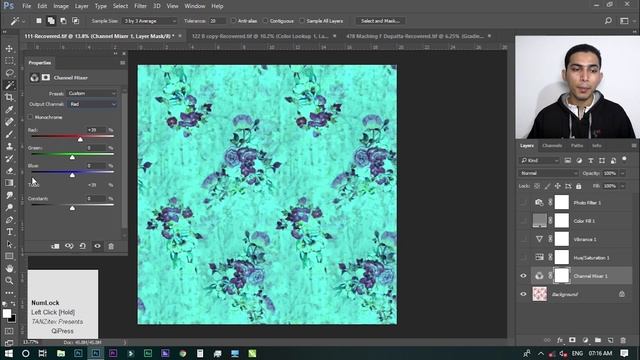Select the Lasso tool

[x=9, y=73]
